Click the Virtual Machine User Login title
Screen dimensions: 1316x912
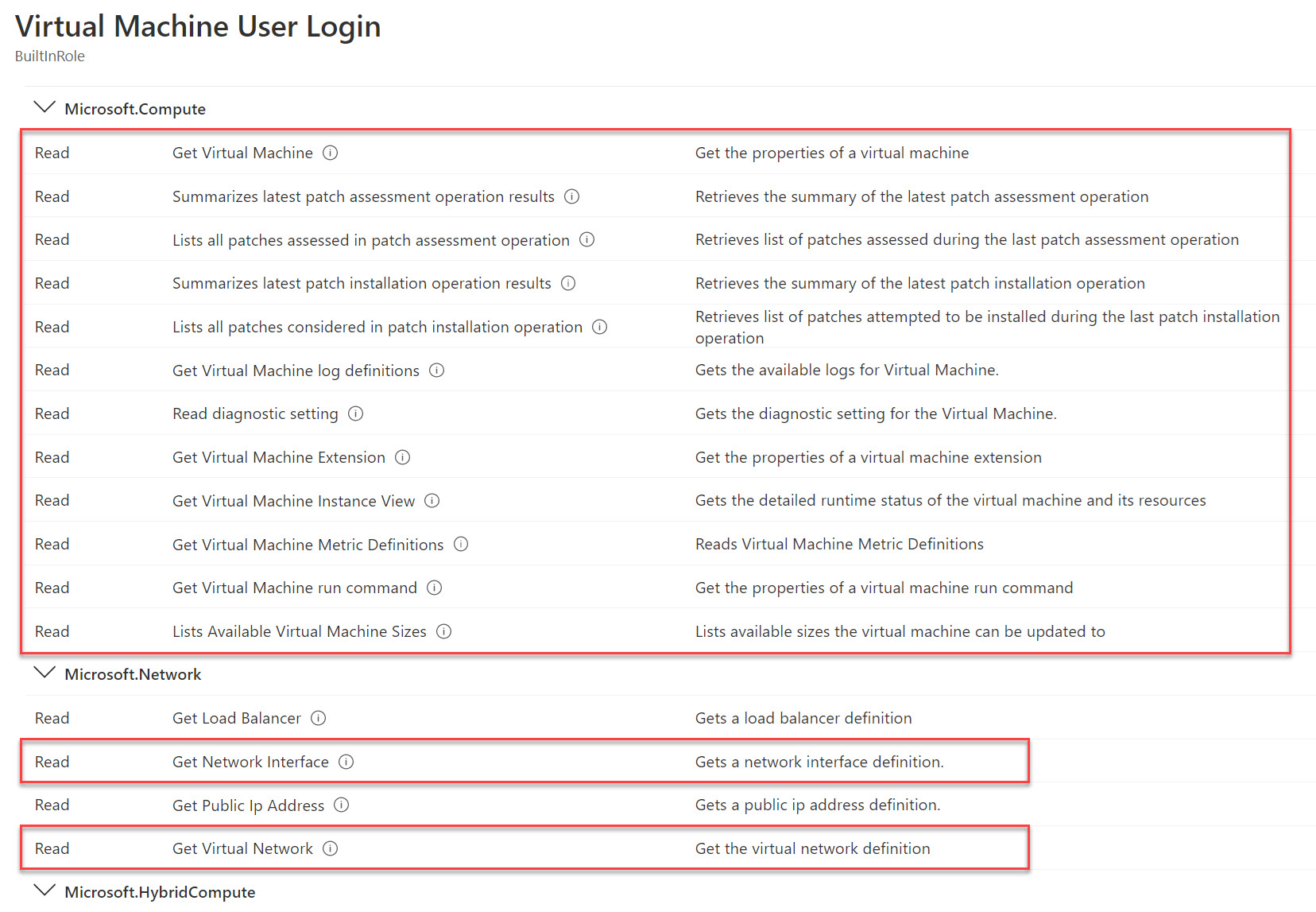pos(198,26)
